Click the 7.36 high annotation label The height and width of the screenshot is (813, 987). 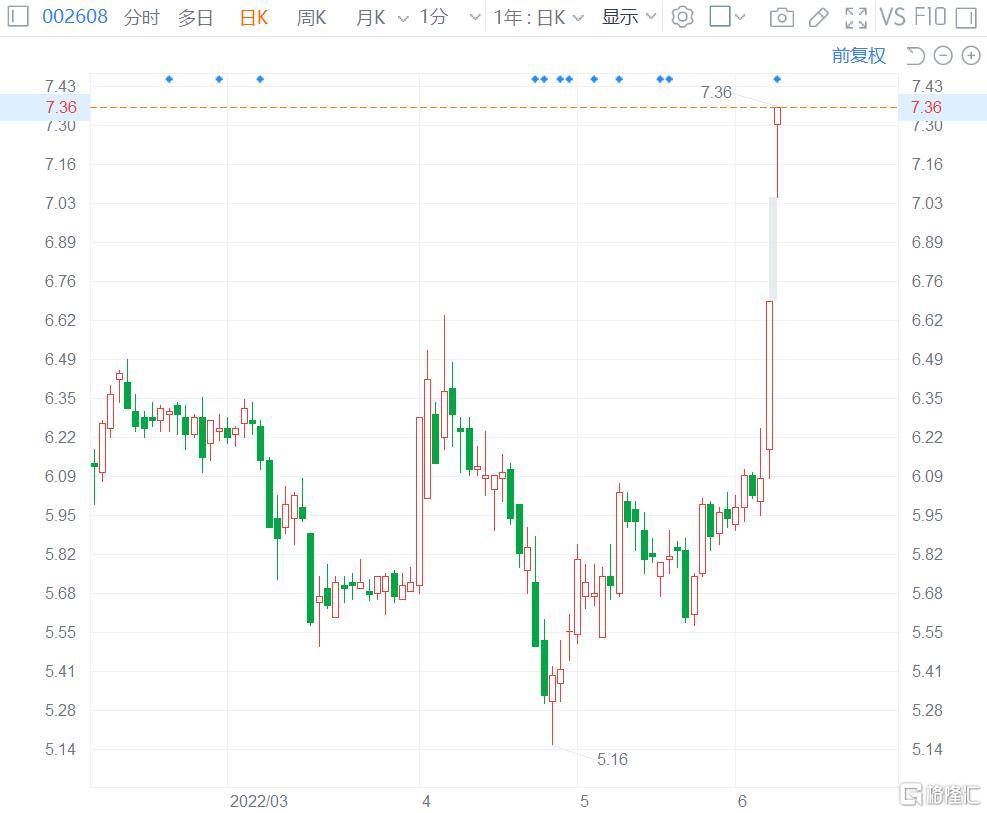click(716, 92)
